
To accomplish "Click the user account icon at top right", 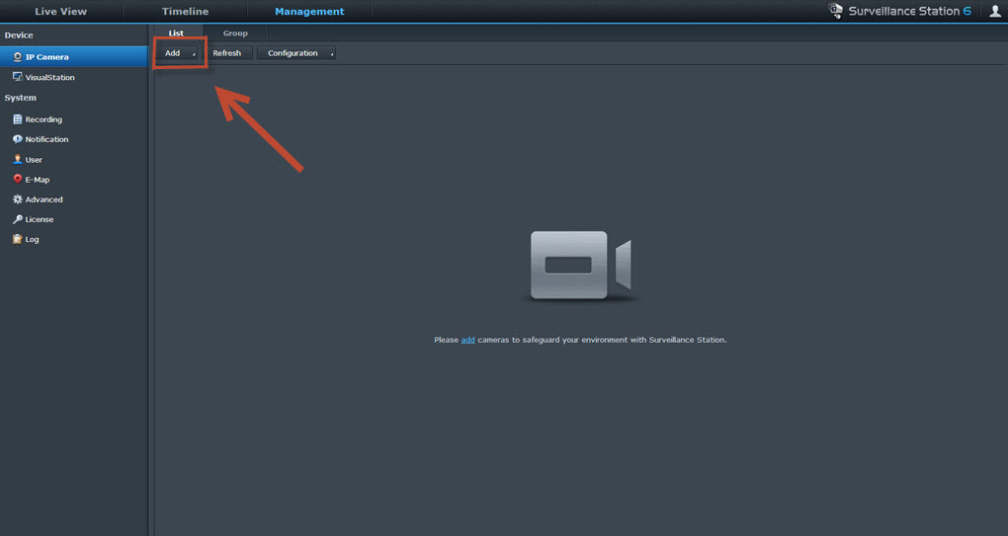I will point(994,11).
